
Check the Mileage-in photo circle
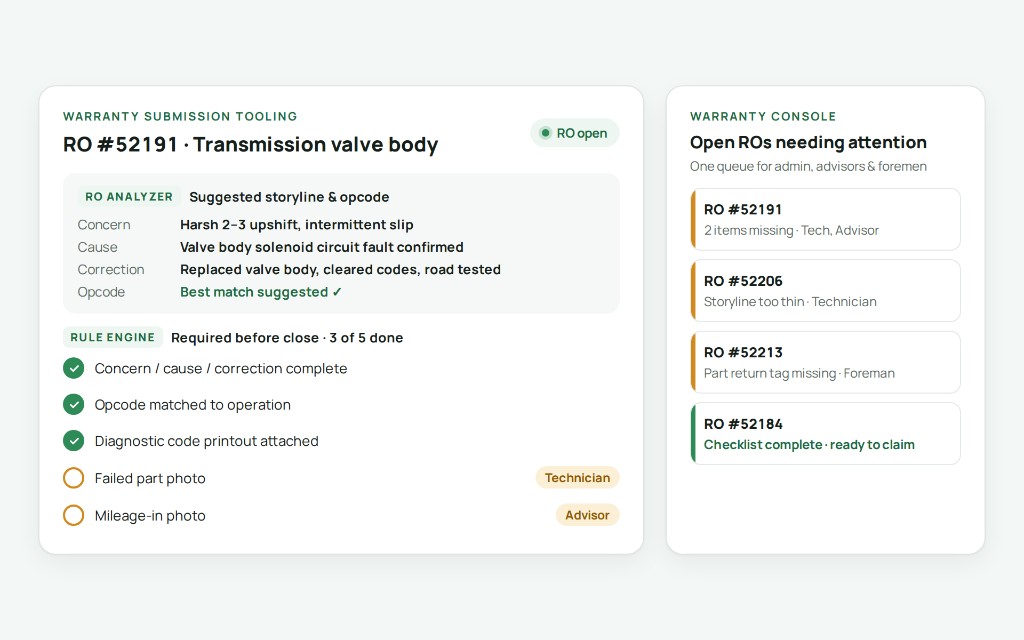point(74,515)
